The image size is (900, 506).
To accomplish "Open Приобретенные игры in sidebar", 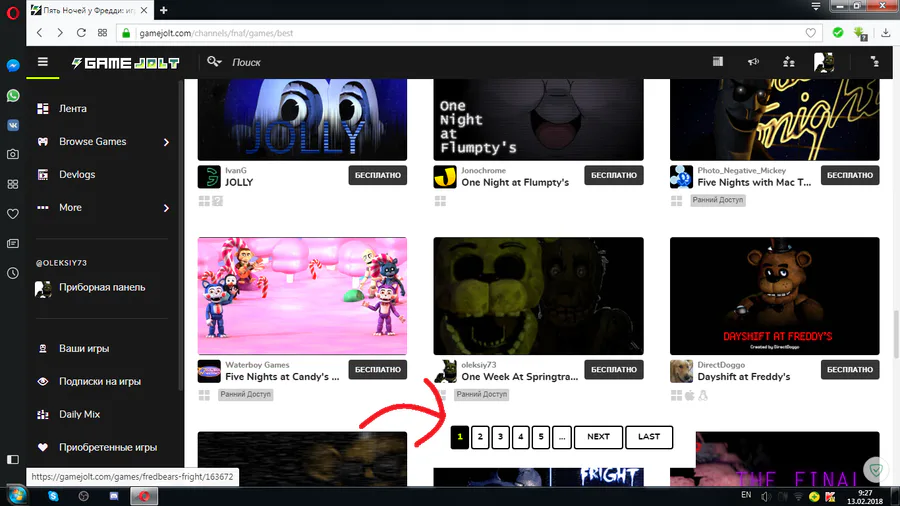I will (108, 447).
